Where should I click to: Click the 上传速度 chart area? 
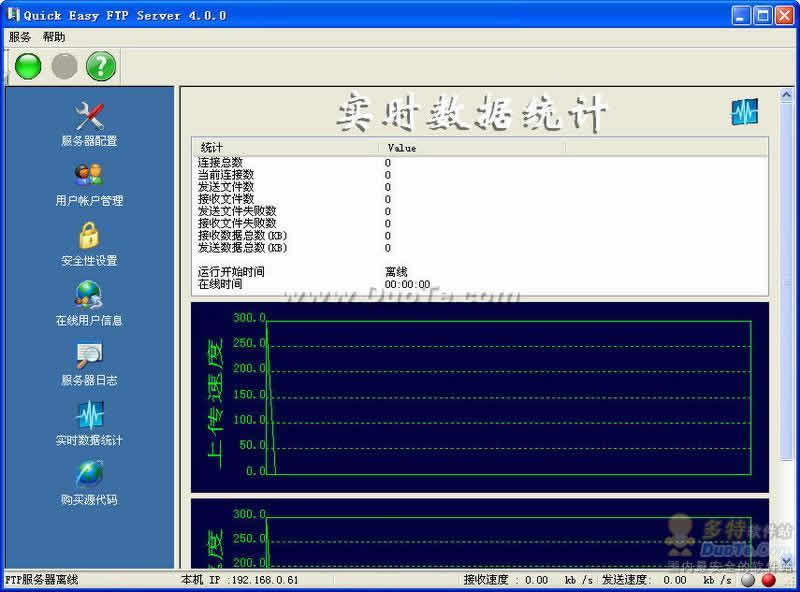(480, 397)
